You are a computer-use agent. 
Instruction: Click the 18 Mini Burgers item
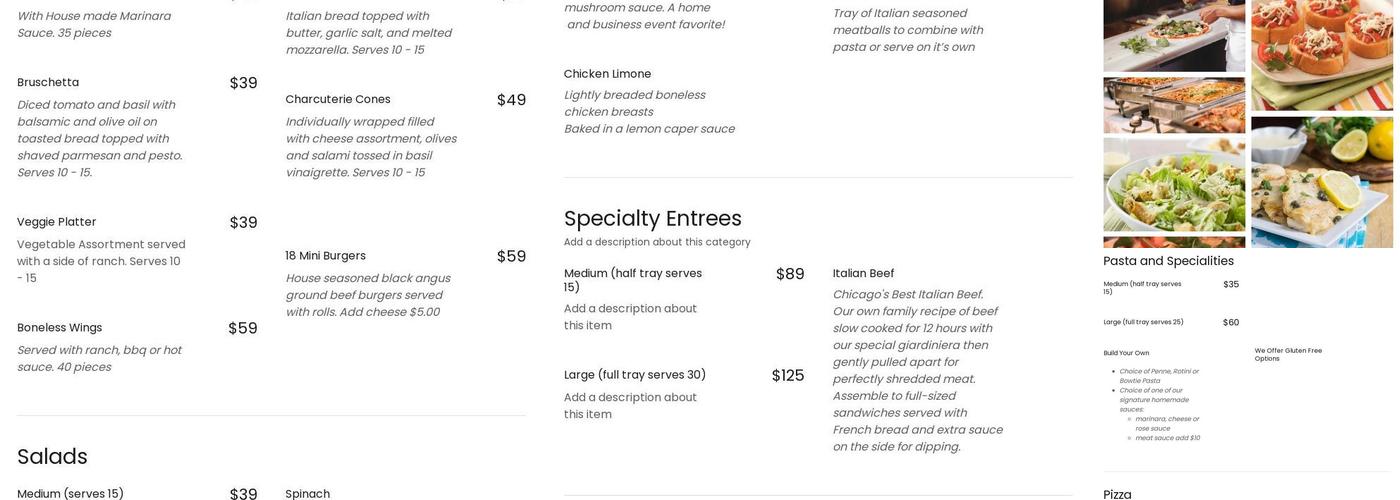[325, 256]
